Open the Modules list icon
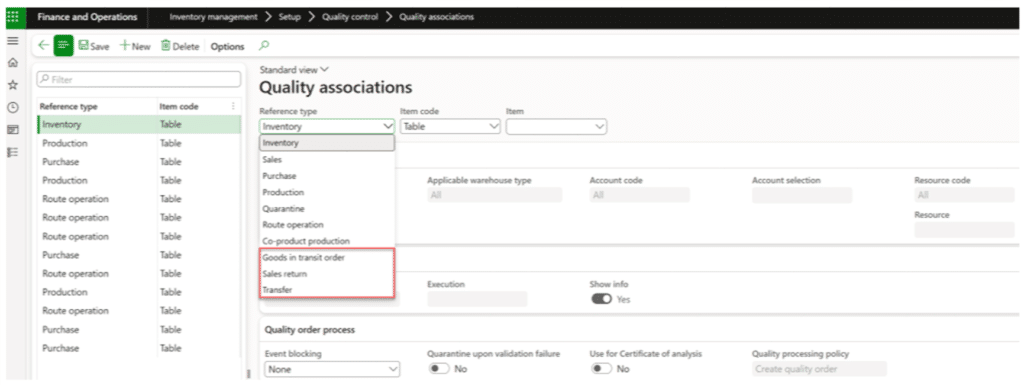 click(x=12, y=152)
